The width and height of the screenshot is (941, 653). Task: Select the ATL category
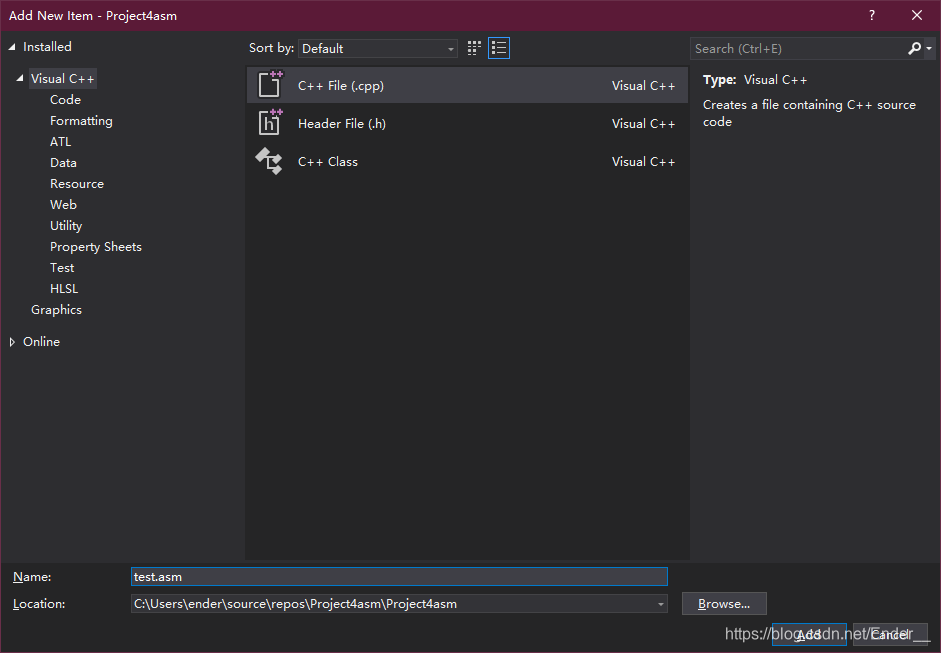click(60, 141)
